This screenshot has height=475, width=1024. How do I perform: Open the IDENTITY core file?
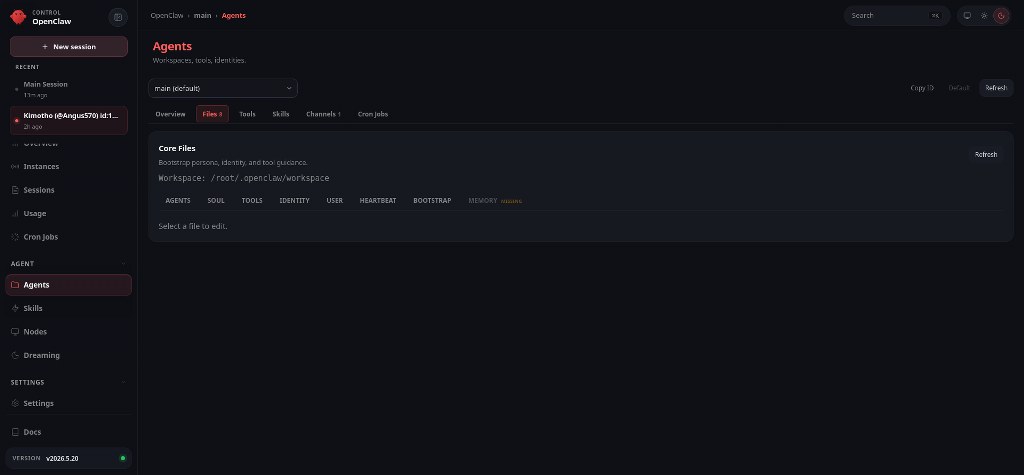click(295, 201)
